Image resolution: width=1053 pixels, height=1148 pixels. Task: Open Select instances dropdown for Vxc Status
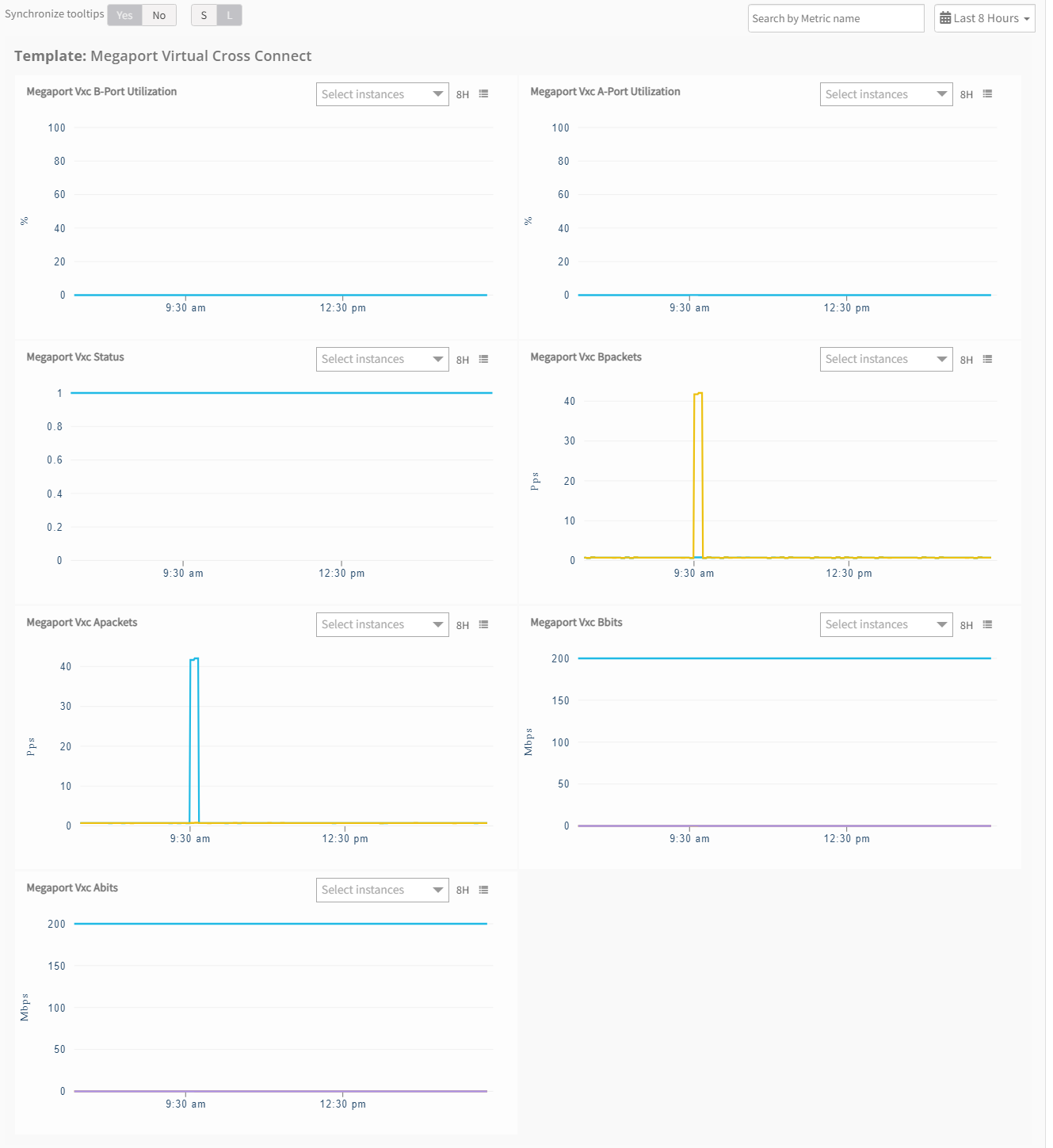tap(382, 359)
